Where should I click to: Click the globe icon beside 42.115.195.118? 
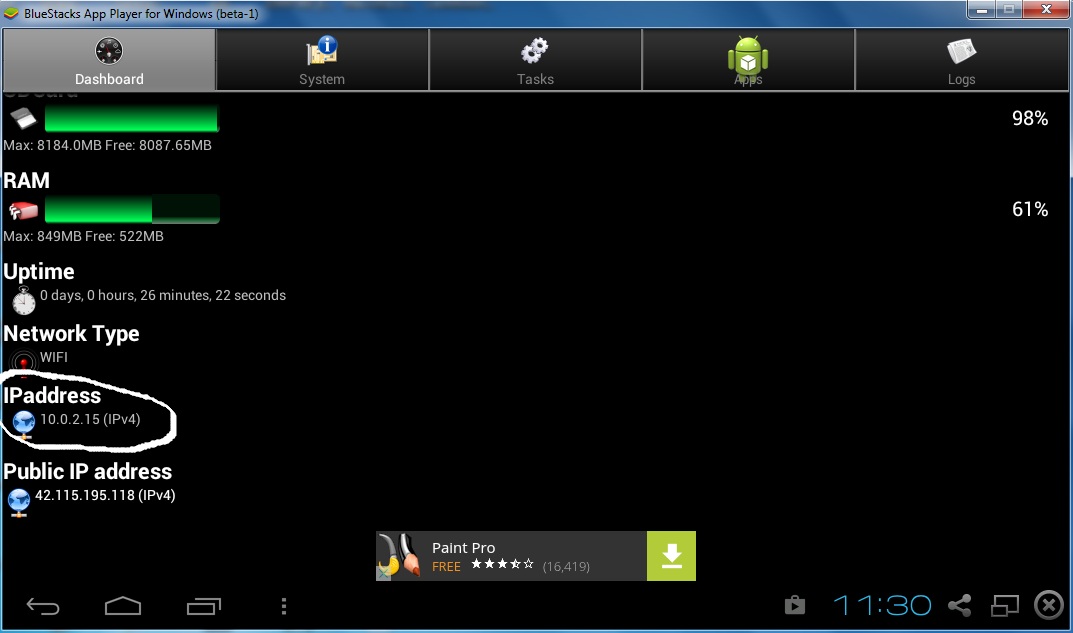tap(19, 502)
